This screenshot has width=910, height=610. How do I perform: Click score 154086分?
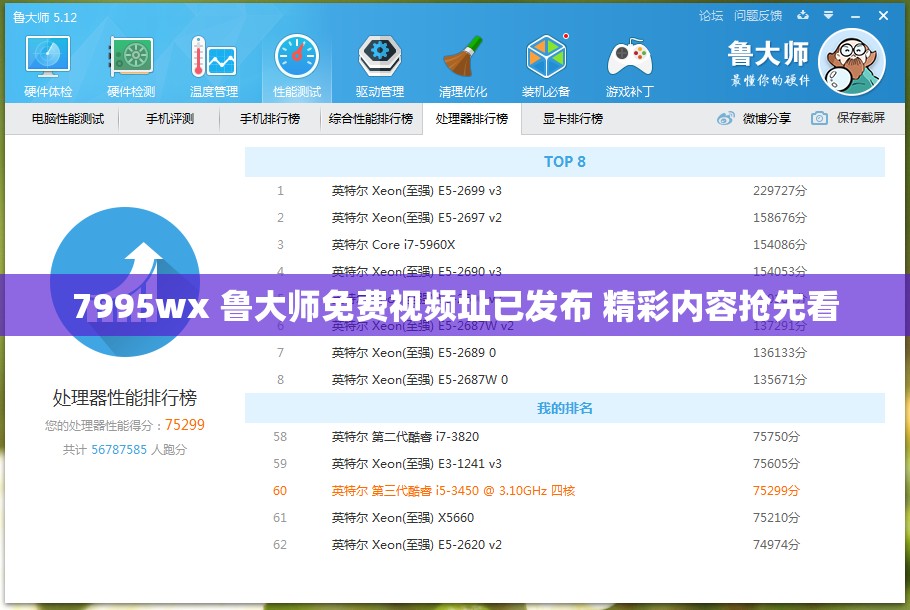pyautogui.click(x=780, y=245)
